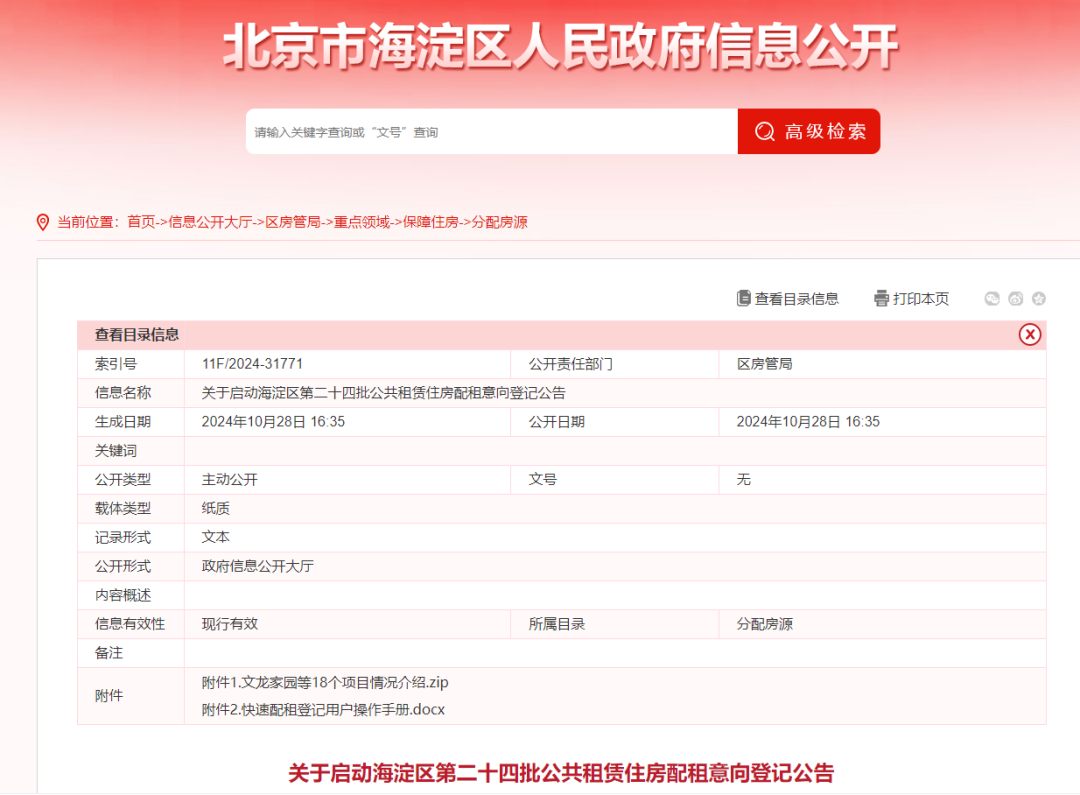Click the 文号 value 无

[743, 479]
